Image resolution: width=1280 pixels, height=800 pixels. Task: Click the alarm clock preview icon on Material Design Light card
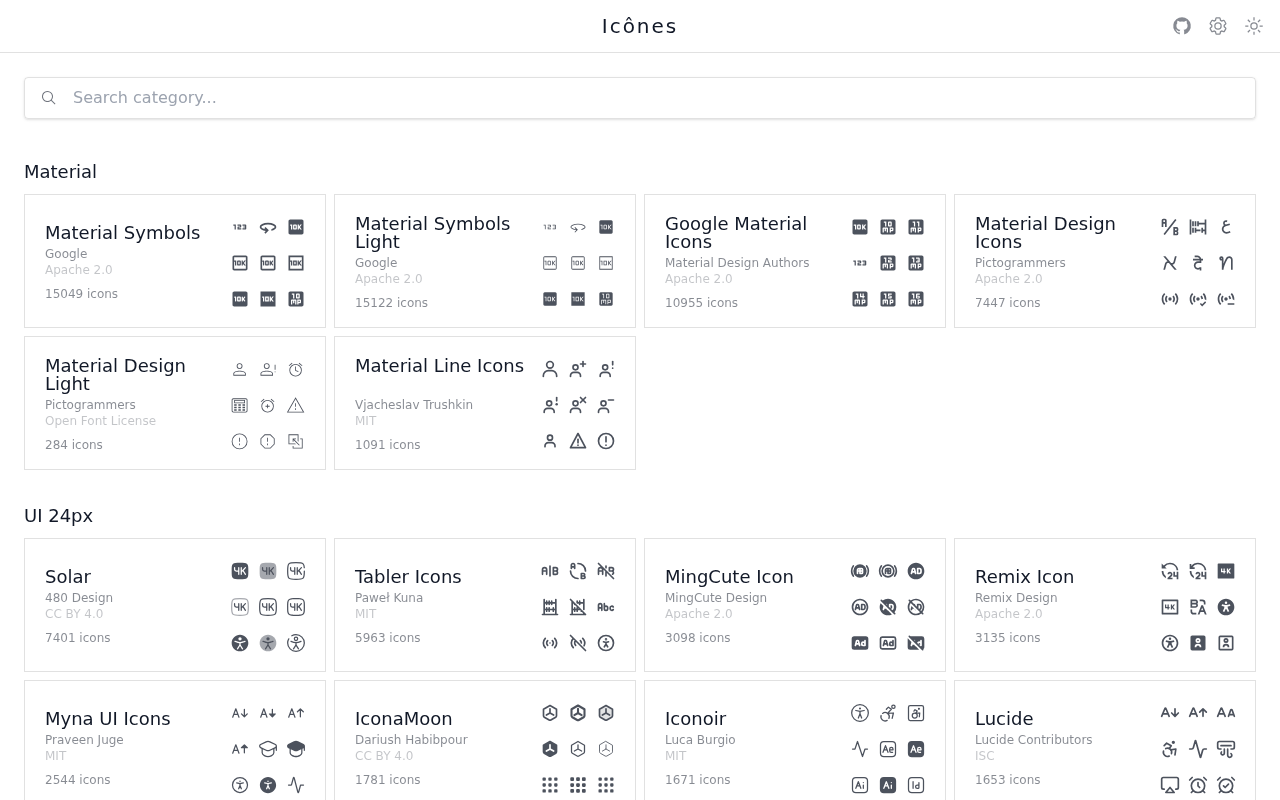[296, 369]
